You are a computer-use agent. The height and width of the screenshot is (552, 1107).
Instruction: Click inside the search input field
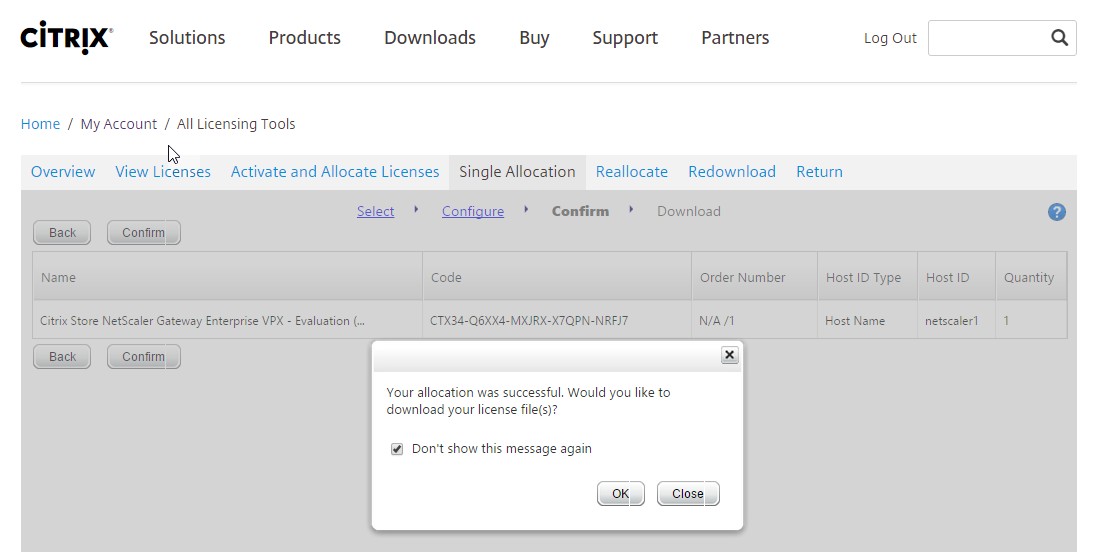985,38
